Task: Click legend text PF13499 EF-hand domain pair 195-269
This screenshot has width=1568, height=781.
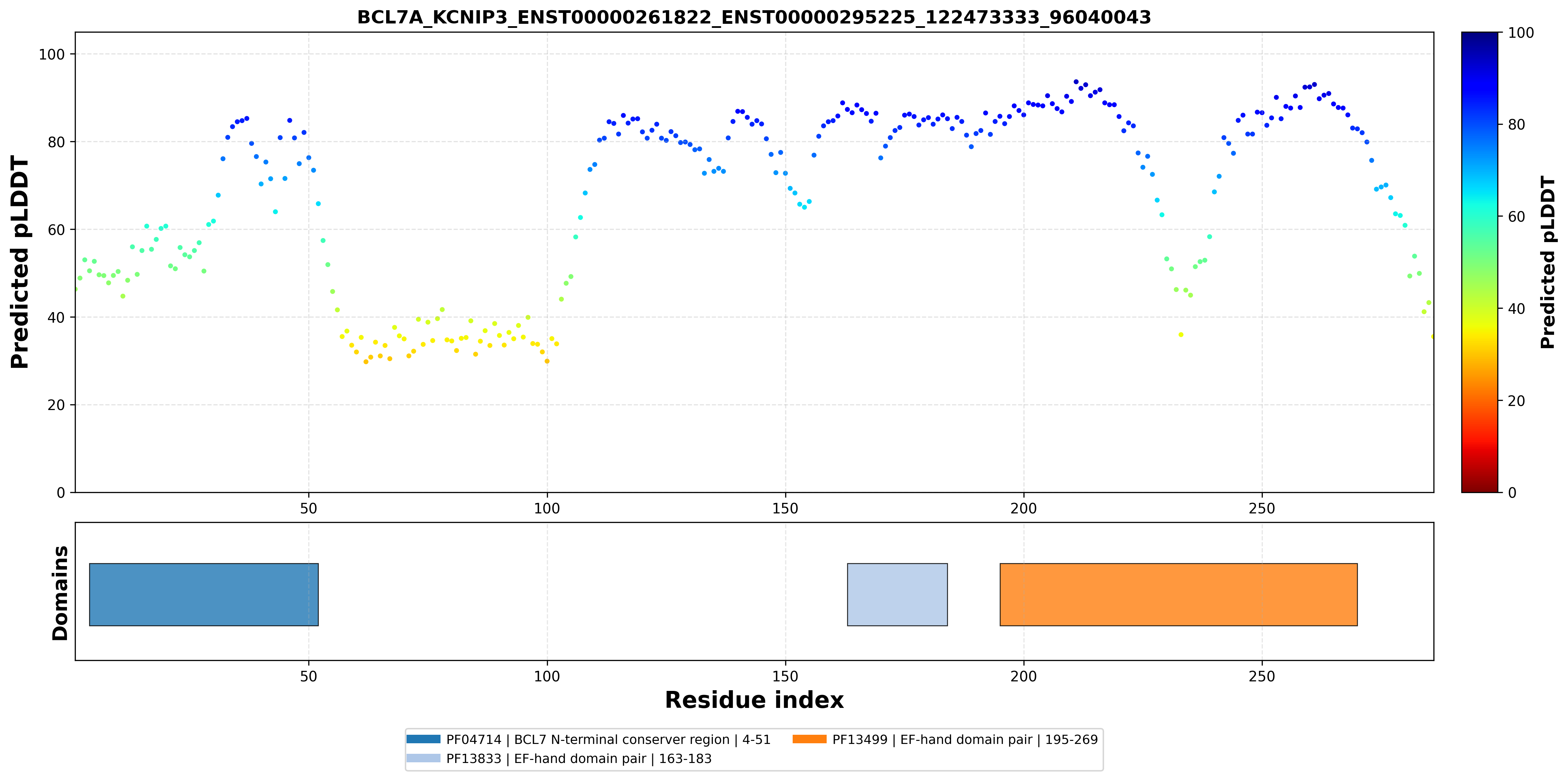Action: click(965, 740)
